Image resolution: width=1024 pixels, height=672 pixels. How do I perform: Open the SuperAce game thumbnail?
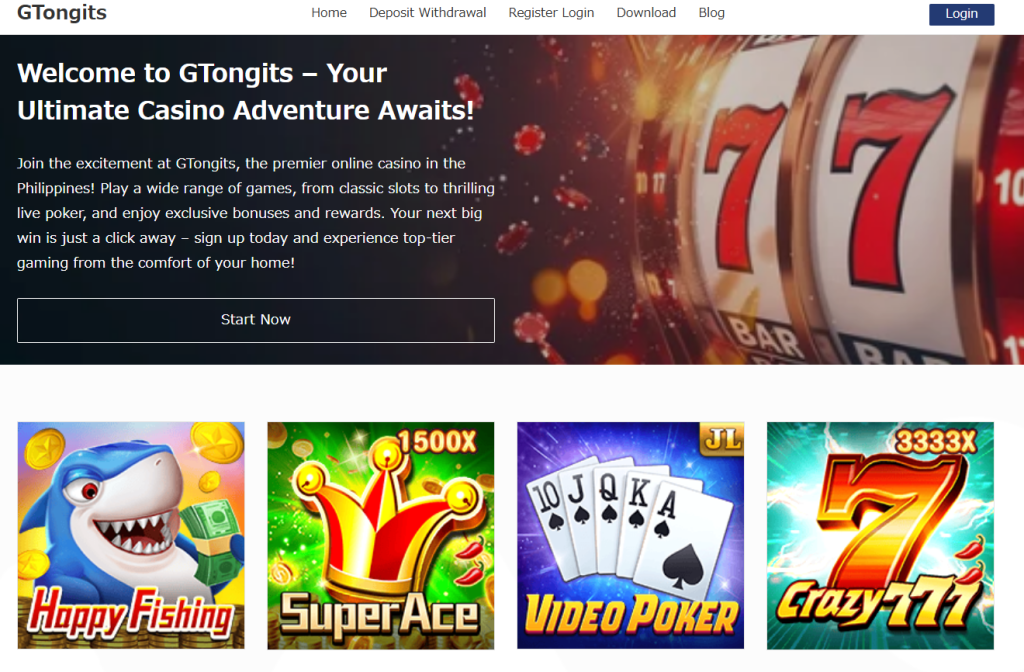pos(381,536)
